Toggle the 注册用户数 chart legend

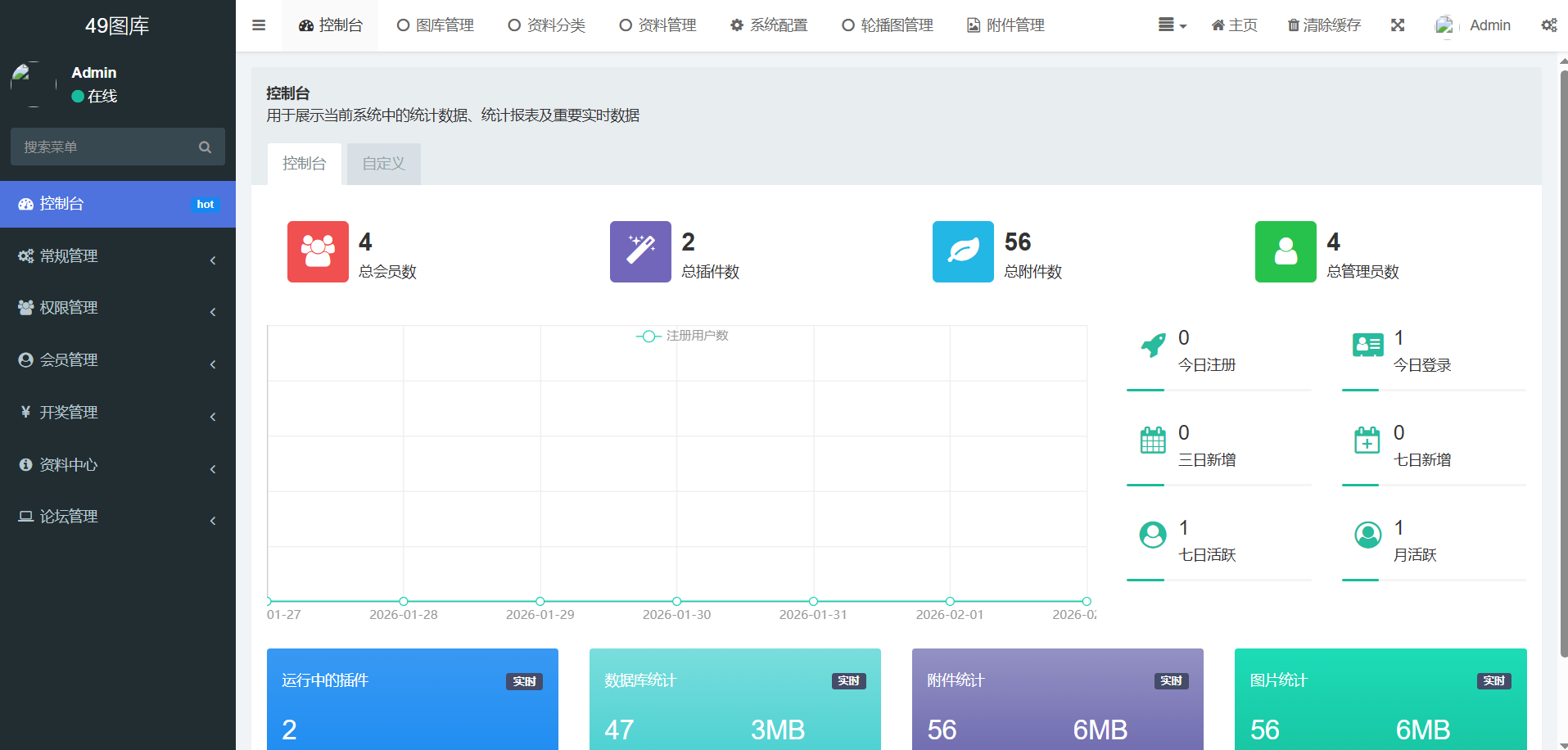(x=682, y=336)
